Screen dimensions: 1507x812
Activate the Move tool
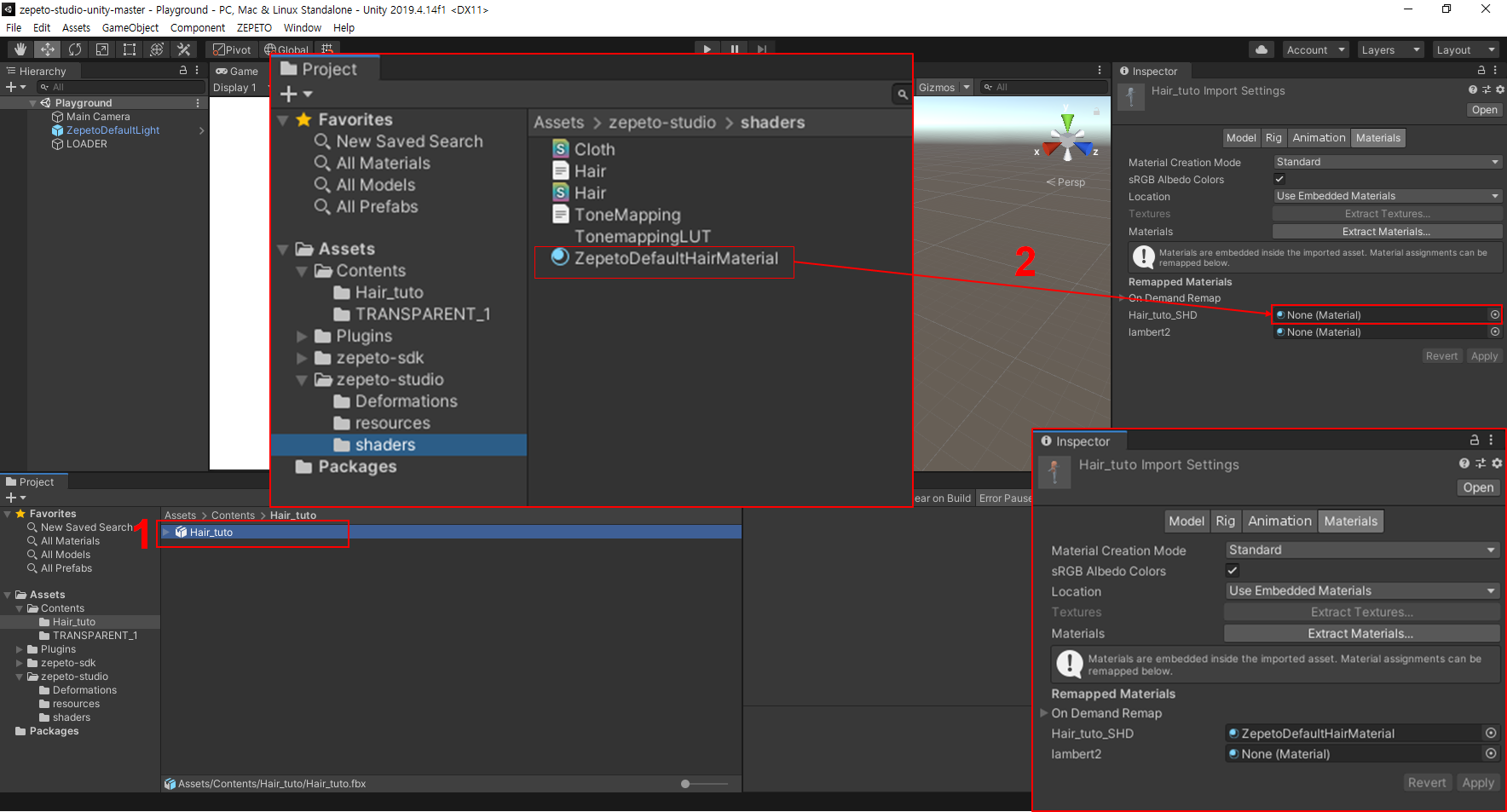pyautogui.click(x=48, y=49)
